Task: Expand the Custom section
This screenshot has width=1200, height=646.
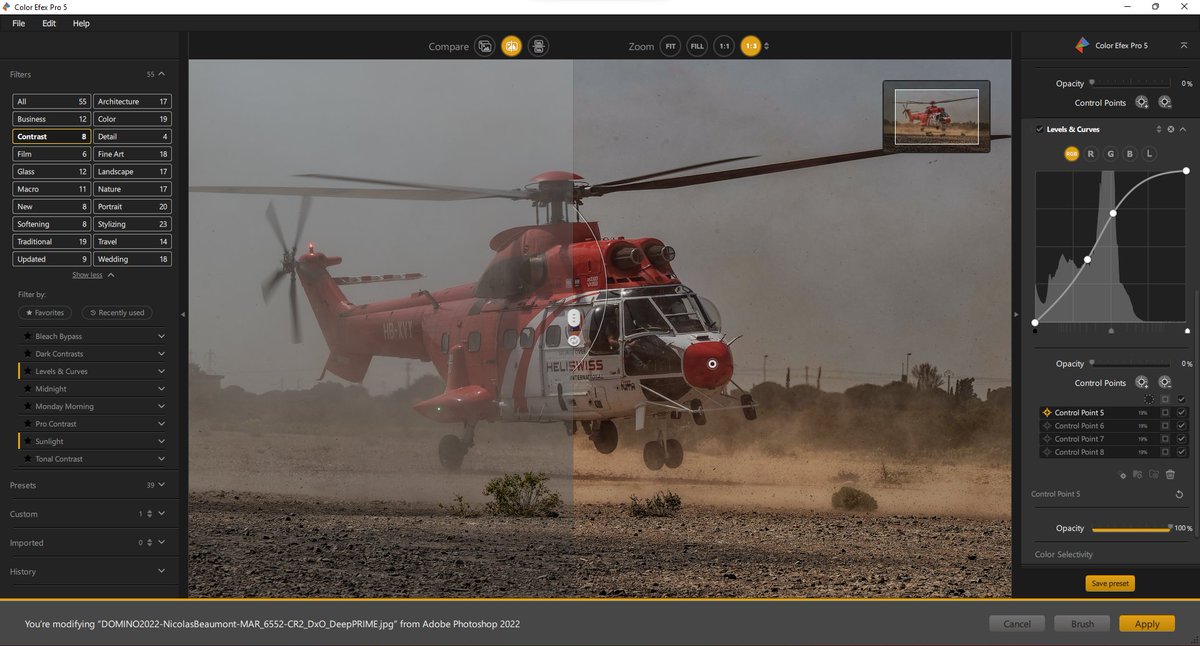Action: (x=162, y=514)
